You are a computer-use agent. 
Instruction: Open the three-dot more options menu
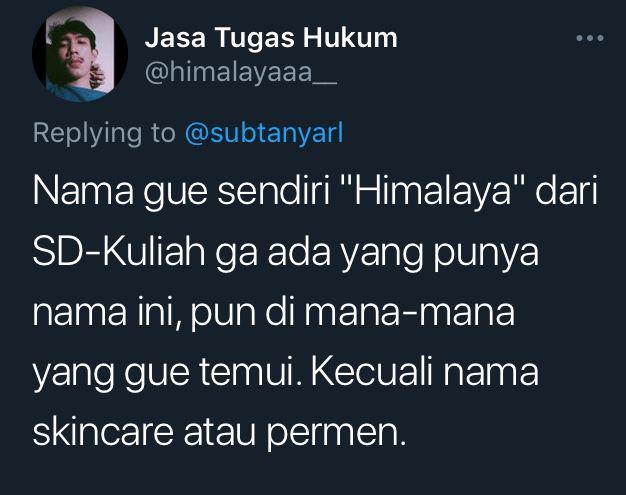pos(590,38)
